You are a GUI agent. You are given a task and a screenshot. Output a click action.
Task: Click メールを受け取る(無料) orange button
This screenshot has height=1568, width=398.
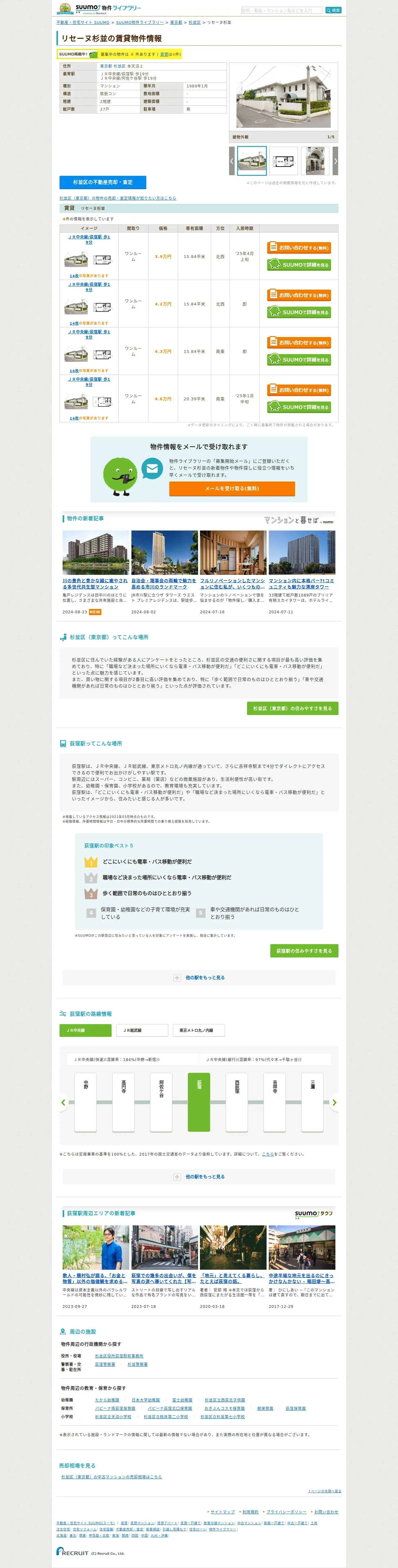(x=232, y=488)
